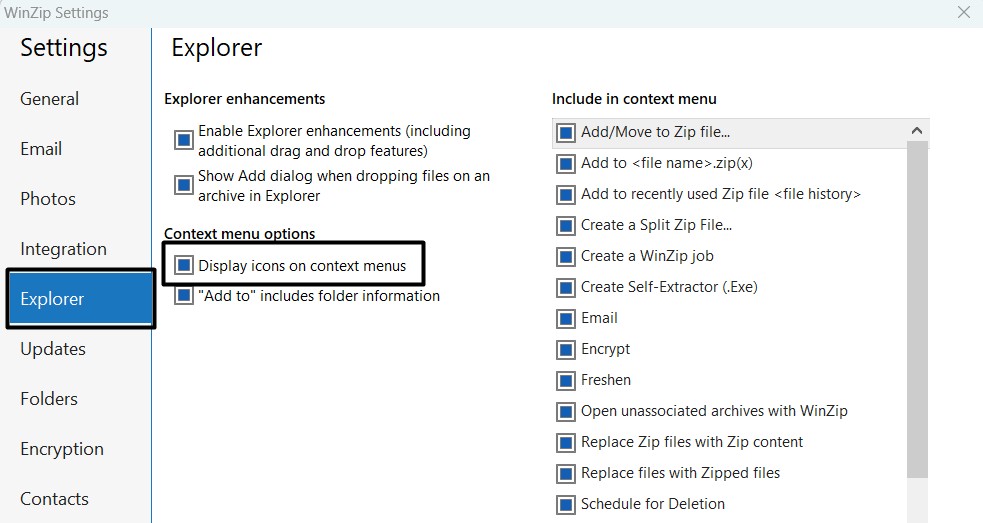Click the scroll up arrow in context list

pos(917,131)
